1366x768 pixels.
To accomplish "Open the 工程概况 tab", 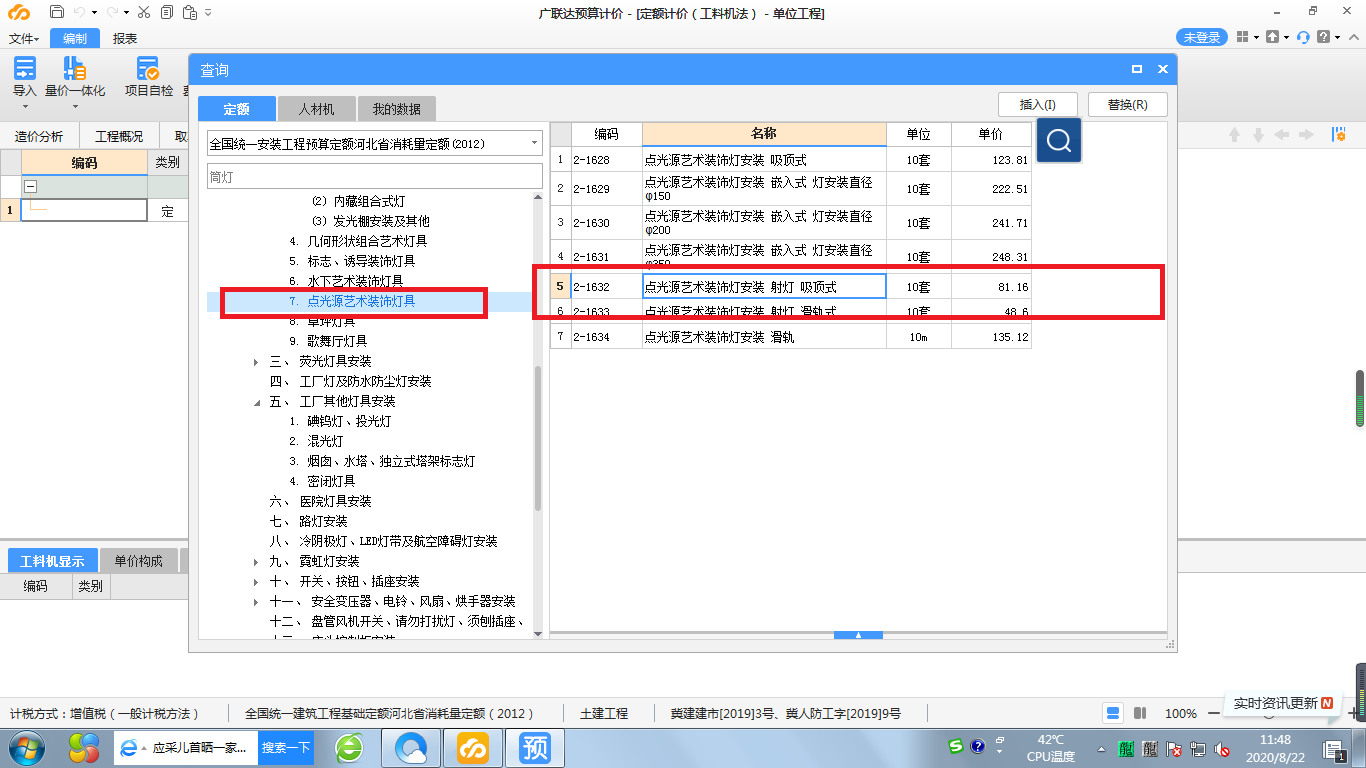I will [119, 136].
